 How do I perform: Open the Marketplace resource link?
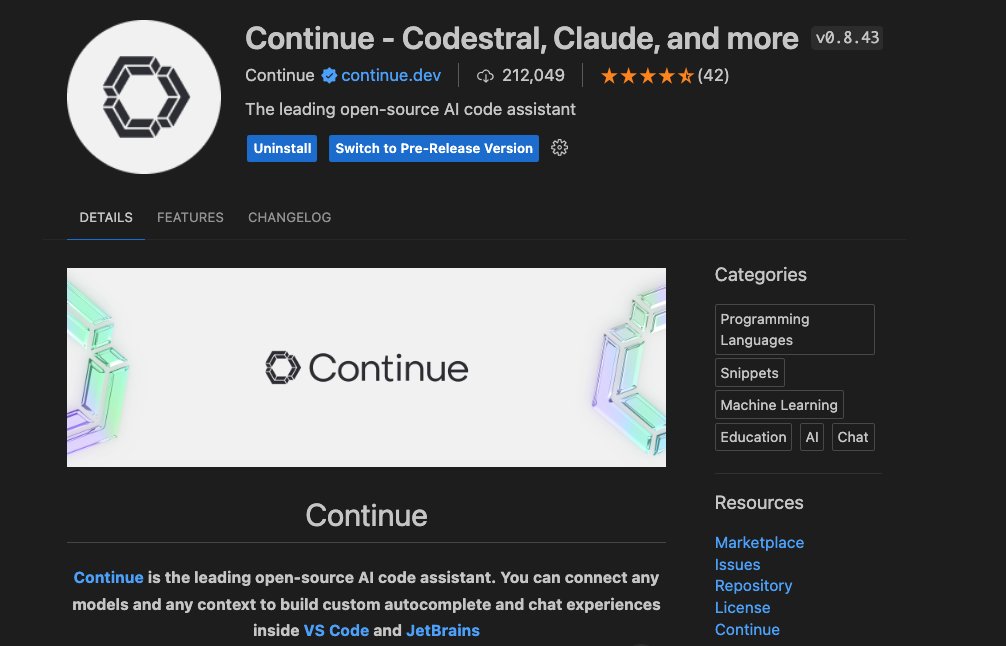tap(759, 543)
